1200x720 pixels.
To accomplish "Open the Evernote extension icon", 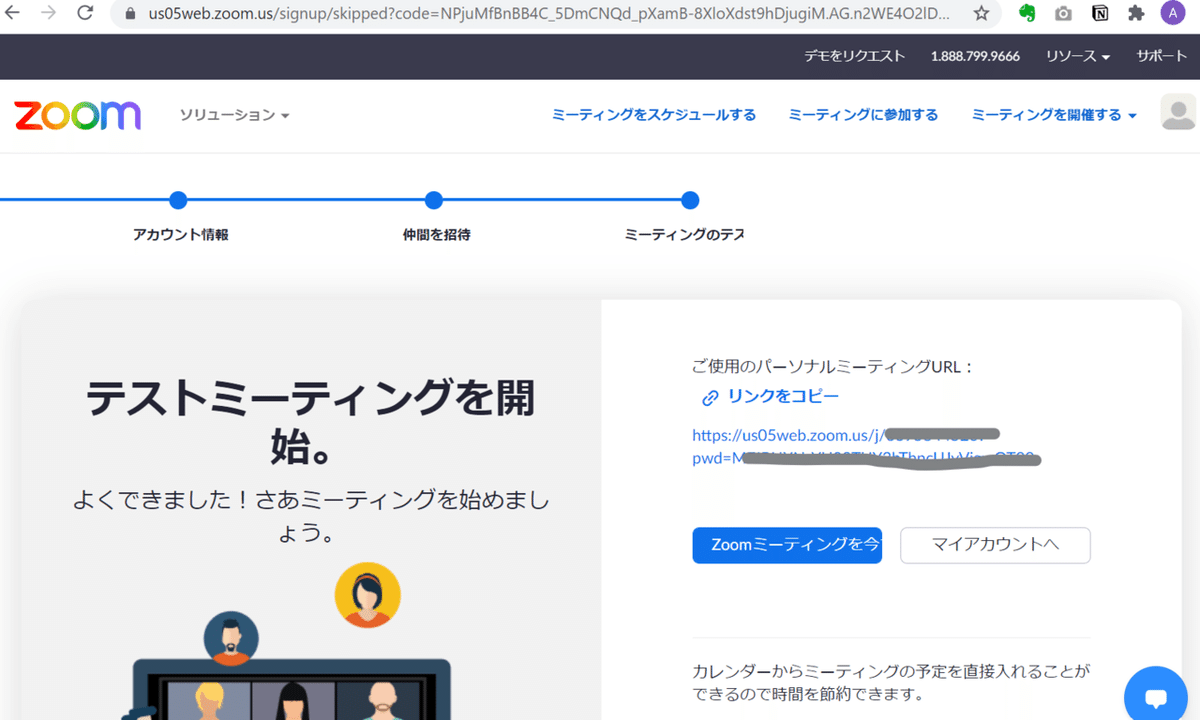I will [x=1027, y=14].
